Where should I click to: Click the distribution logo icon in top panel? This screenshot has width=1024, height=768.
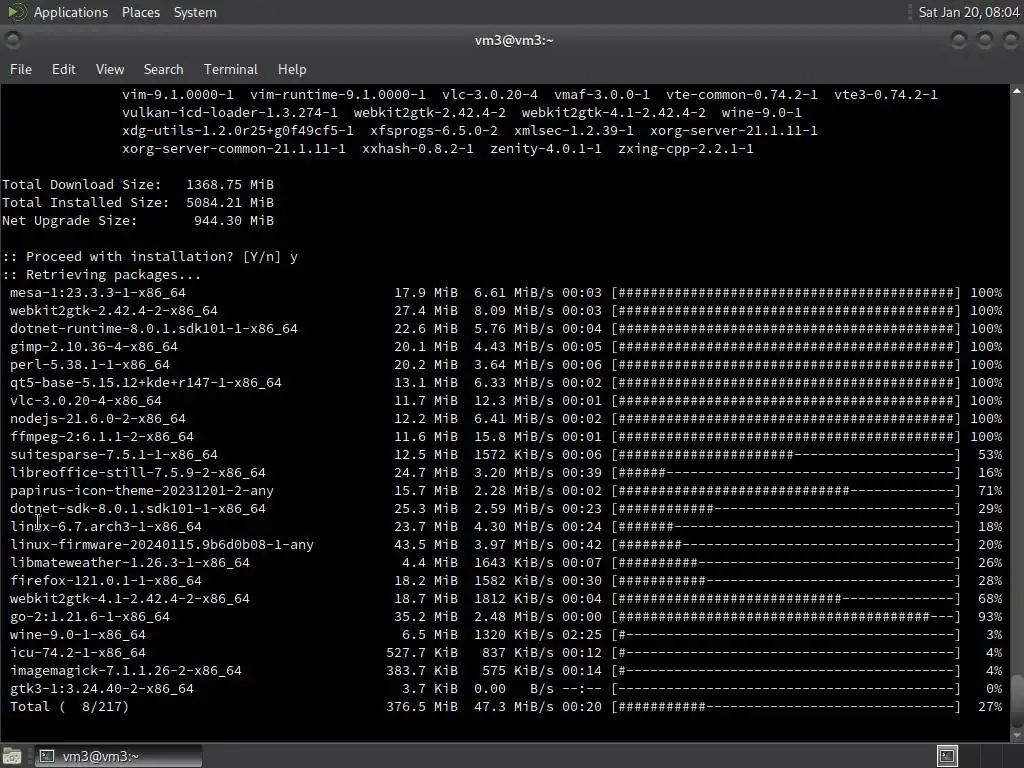point(16,12)
